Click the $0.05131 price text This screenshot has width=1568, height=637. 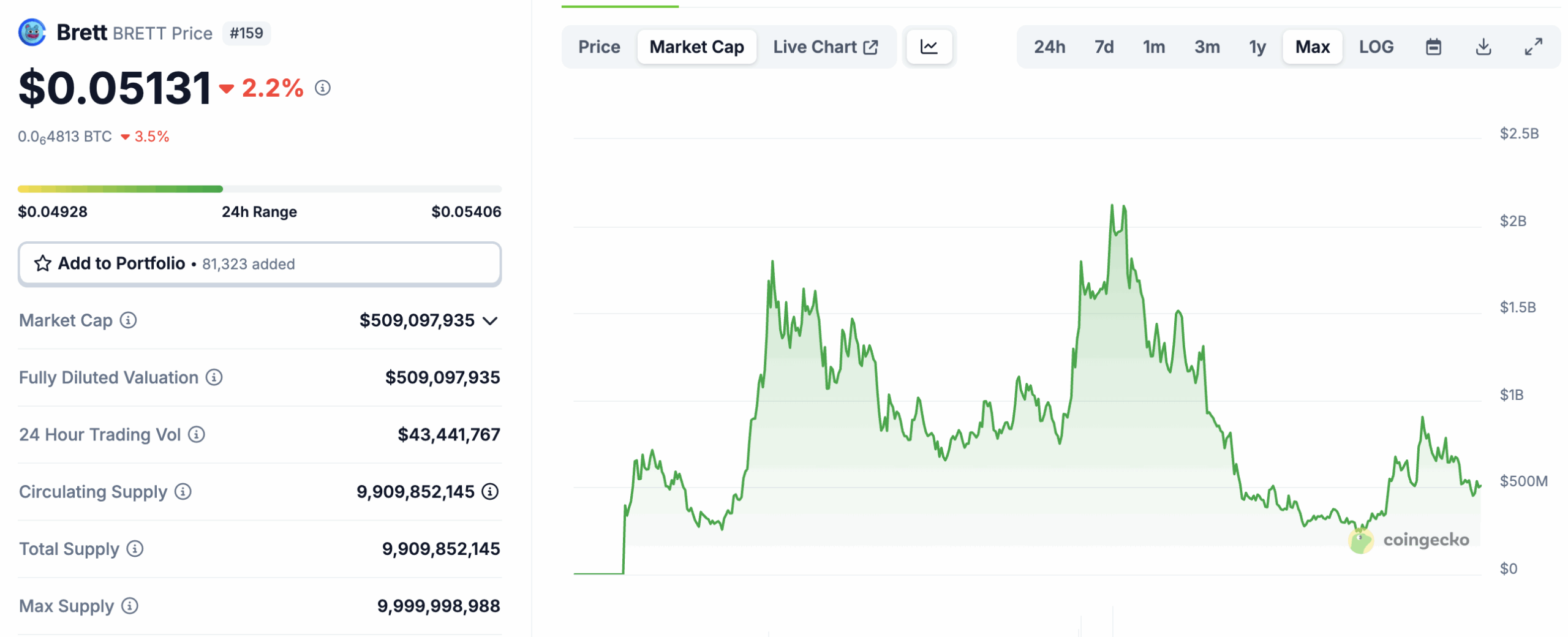115,88
